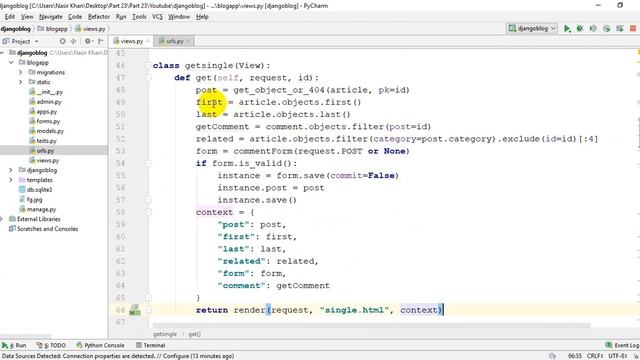640x360 pixels.
Task: Open the profiler run icon
Action: (x=607, y=29)
